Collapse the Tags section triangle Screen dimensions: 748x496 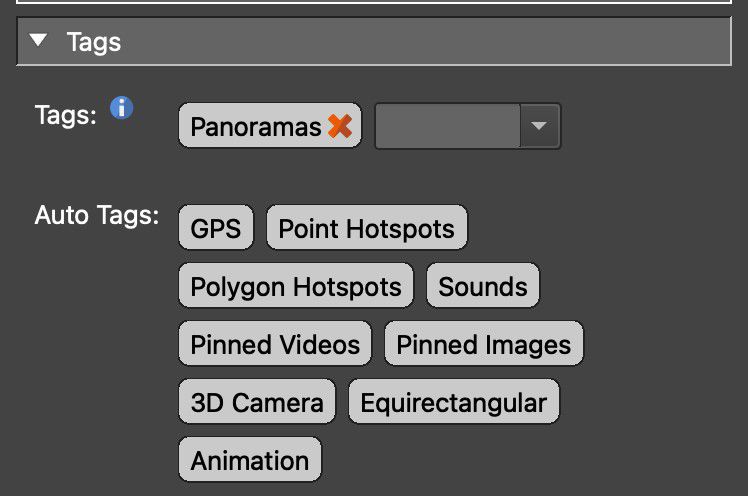(x=38, y=40)
